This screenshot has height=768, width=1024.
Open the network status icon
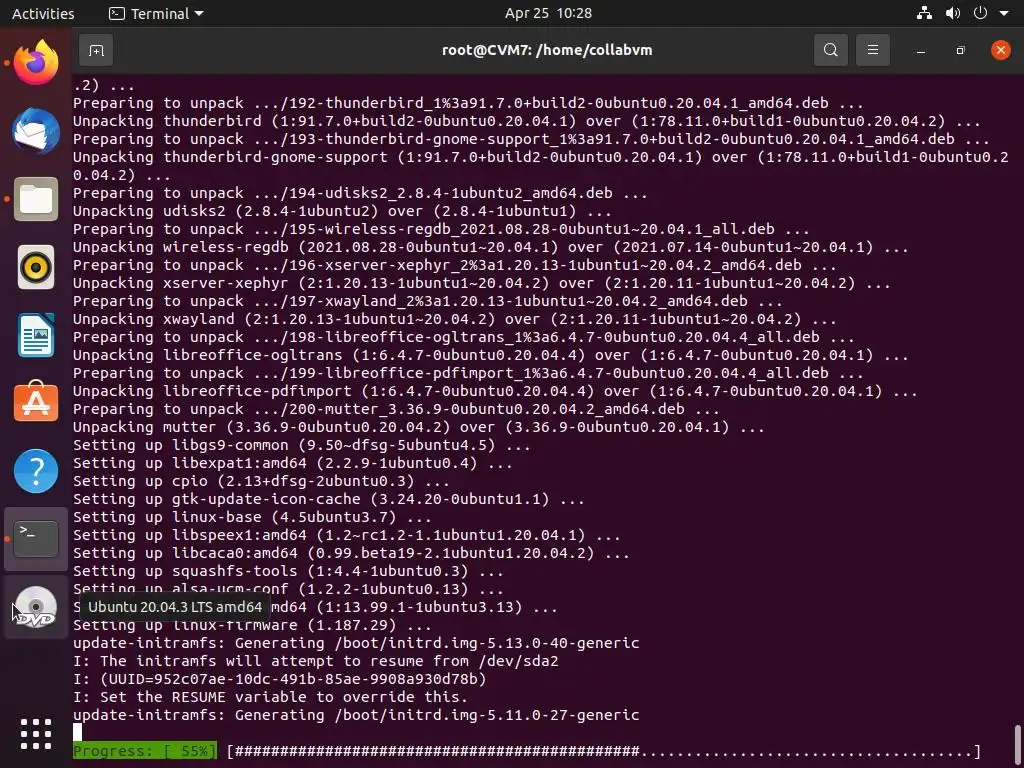tap(924, 13)
